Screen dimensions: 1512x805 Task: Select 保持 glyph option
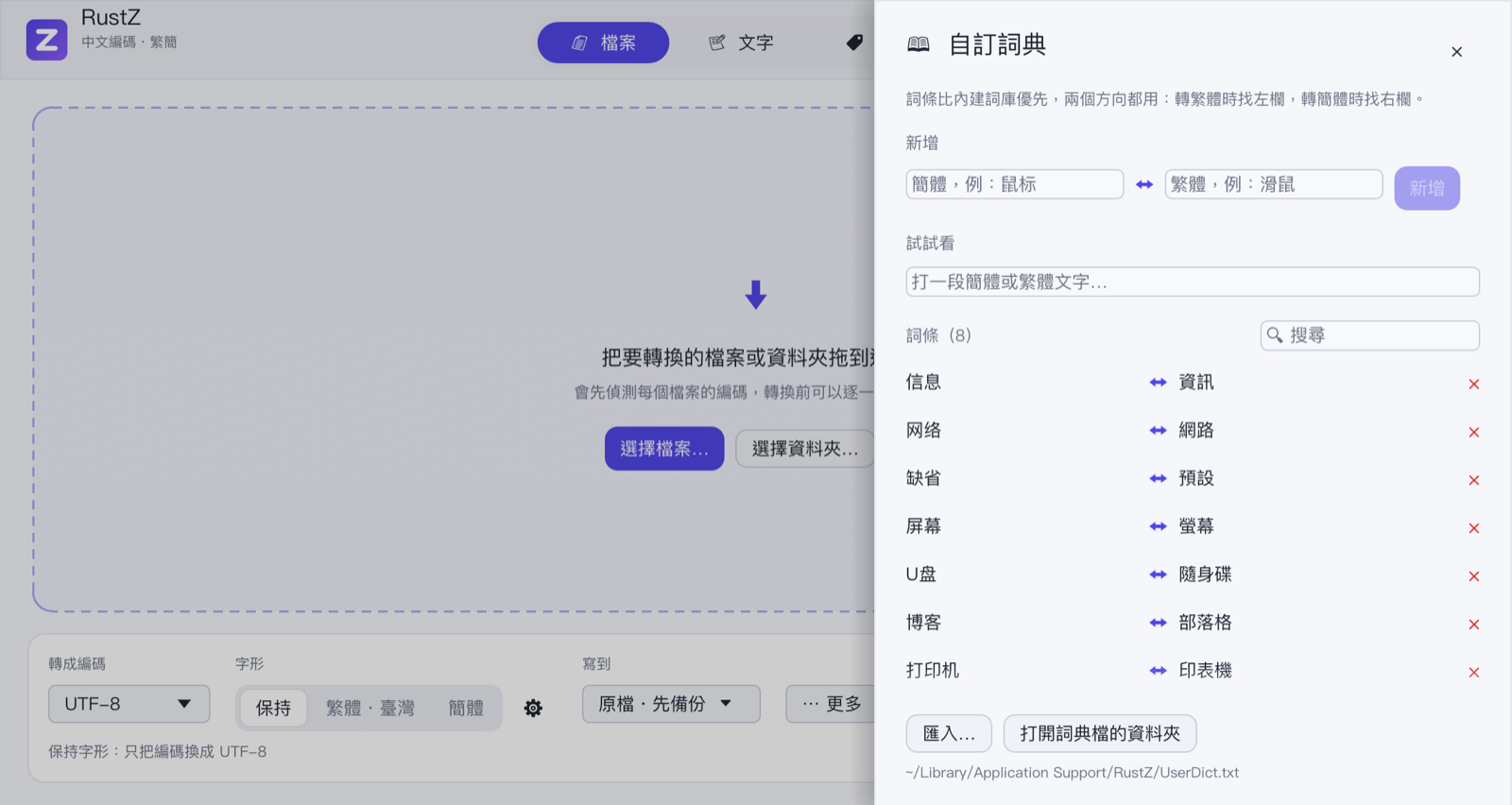pos(273,708)
